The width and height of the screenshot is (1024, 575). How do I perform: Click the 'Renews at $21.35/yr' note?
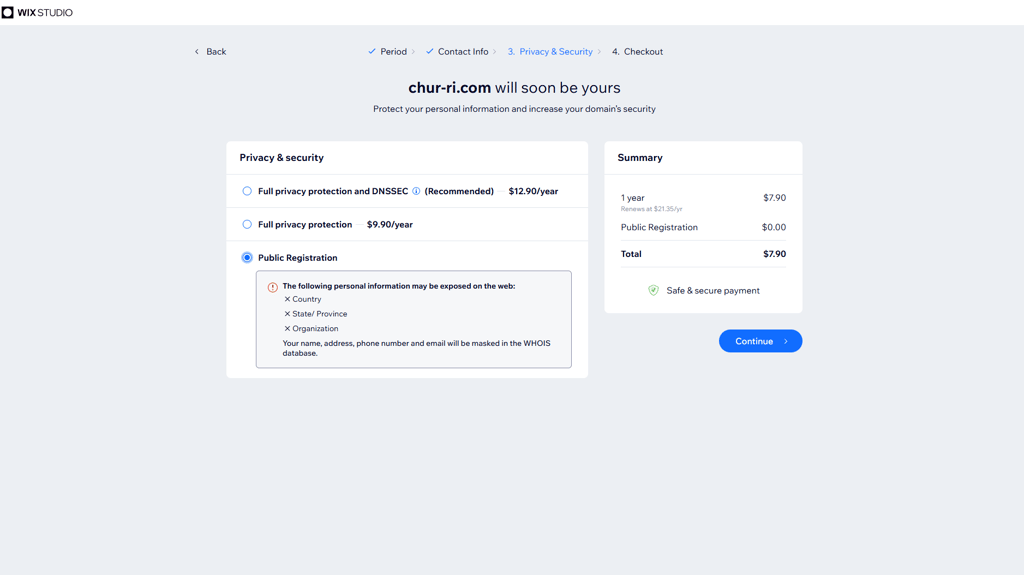[x=651, y=209]
